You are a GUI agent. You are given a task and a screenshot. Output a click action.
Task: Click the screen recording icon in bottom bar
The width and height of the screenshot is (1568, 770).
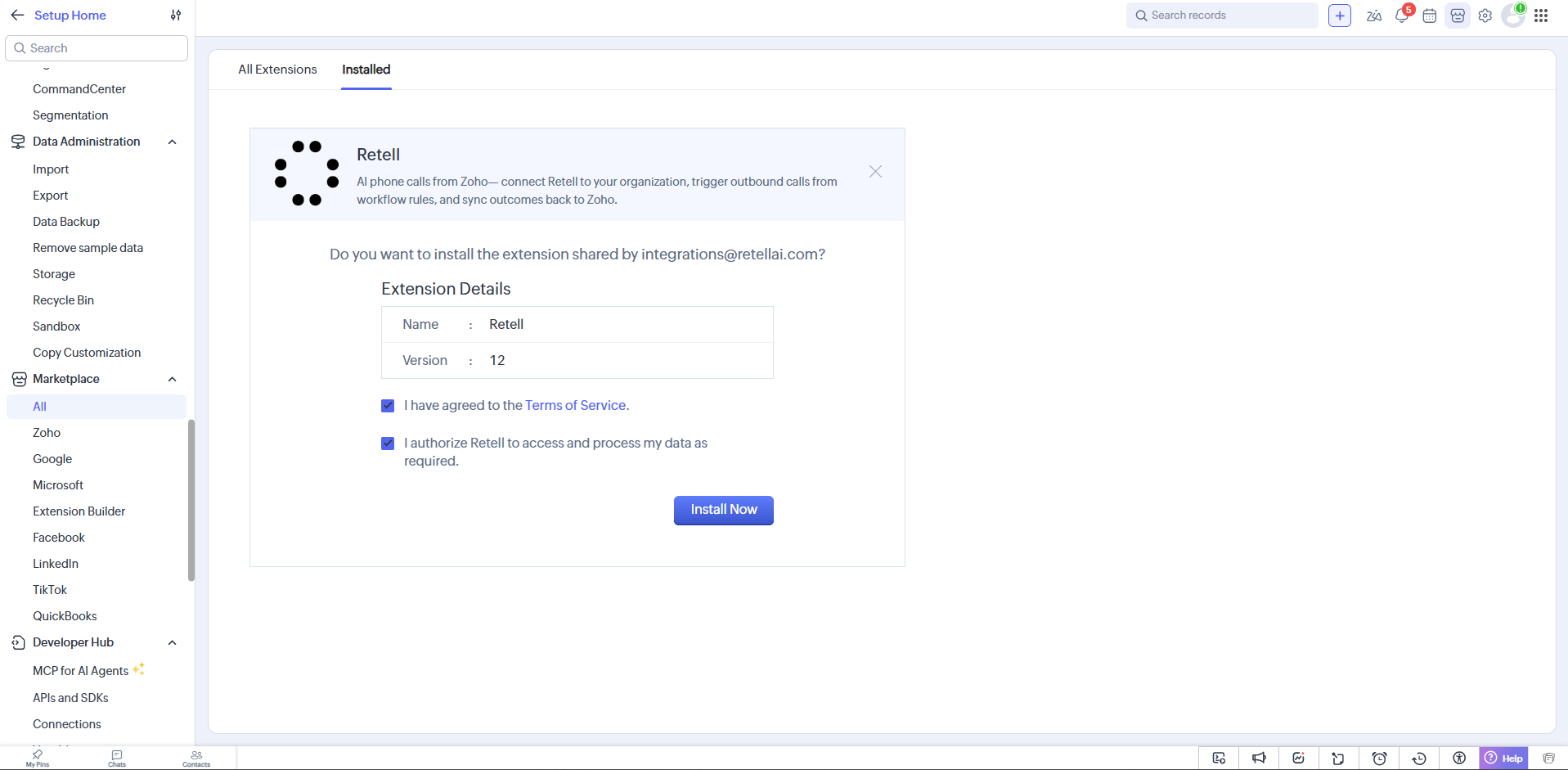[x=1219, y=758]
